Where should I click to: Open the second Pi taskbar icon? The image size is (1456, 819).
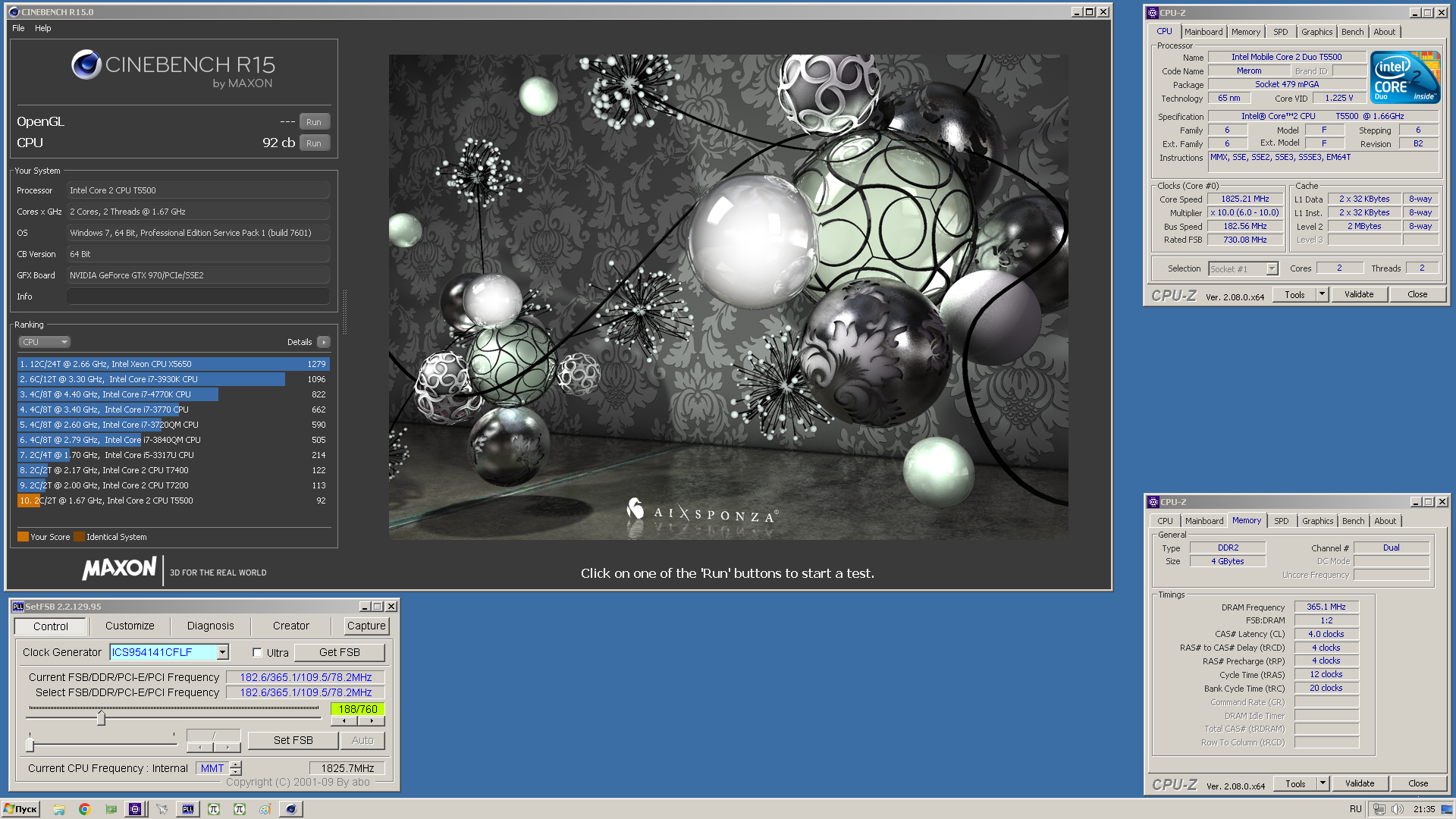[240, 809]
